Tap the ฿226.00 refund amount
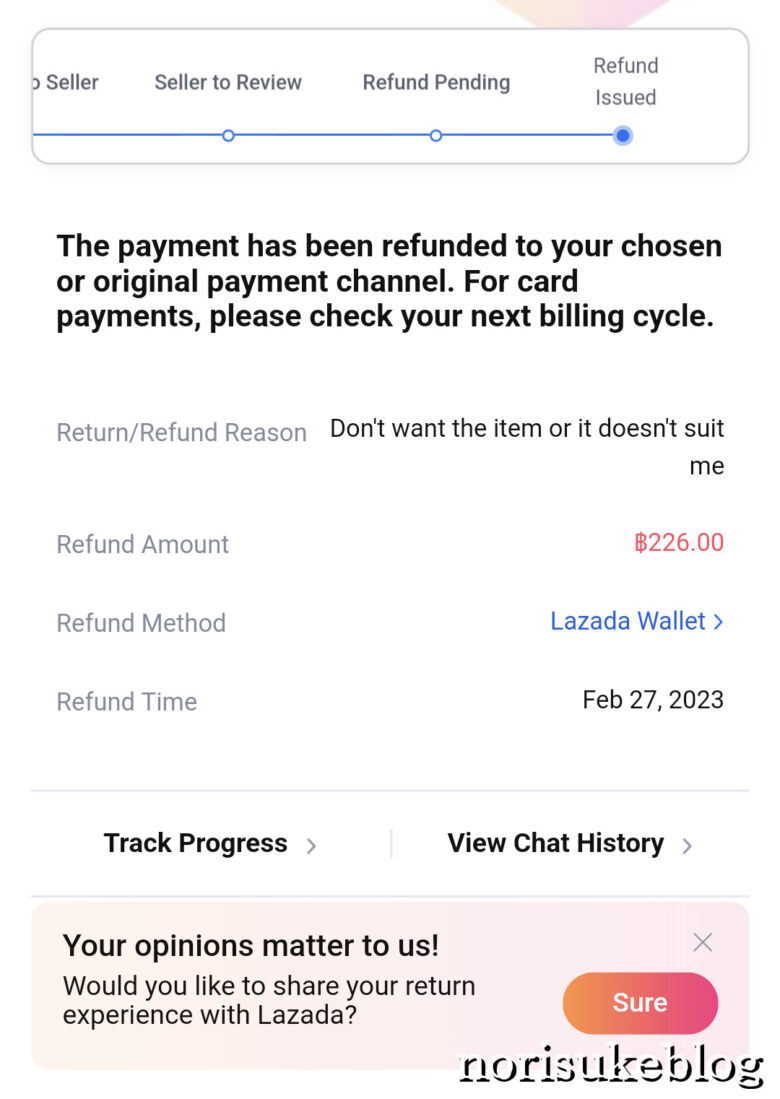The width and height of the screenshot is (780, 1099). (x=679, y=543)
